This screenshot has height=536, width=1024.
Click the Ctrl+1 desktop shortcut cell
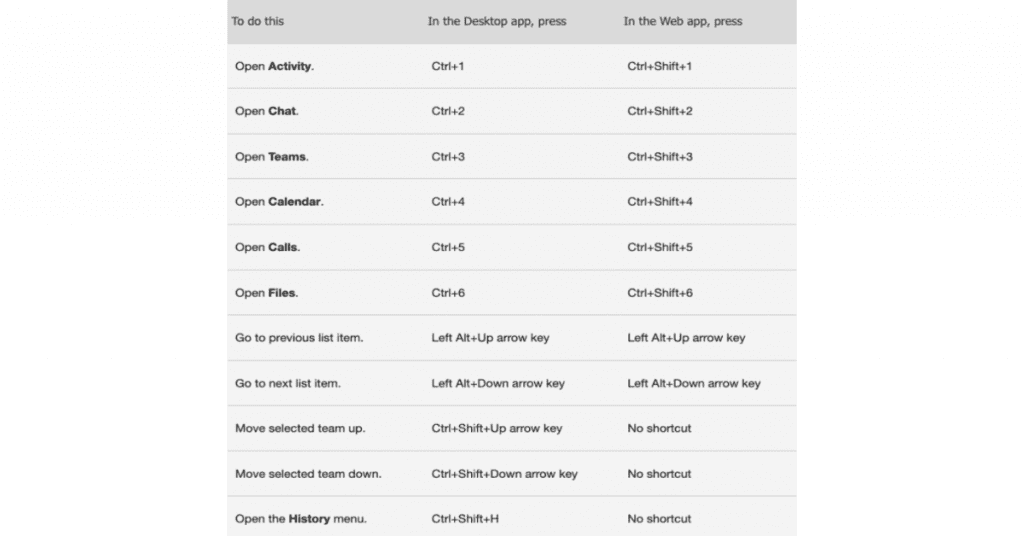pos(448,66)
